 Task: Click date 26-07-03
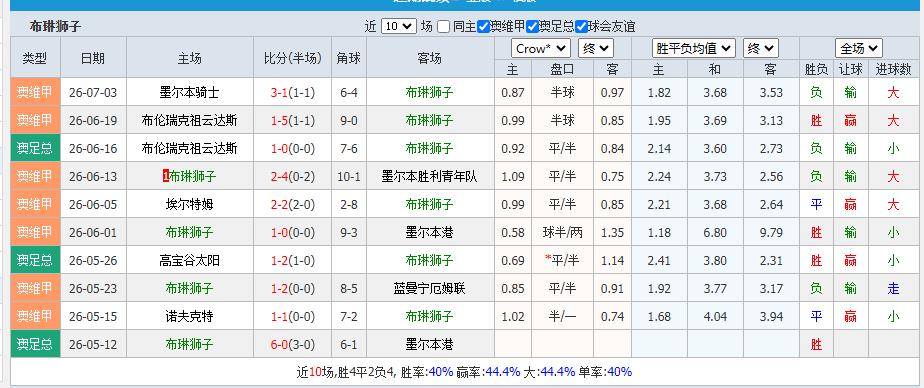click(93, 93)
